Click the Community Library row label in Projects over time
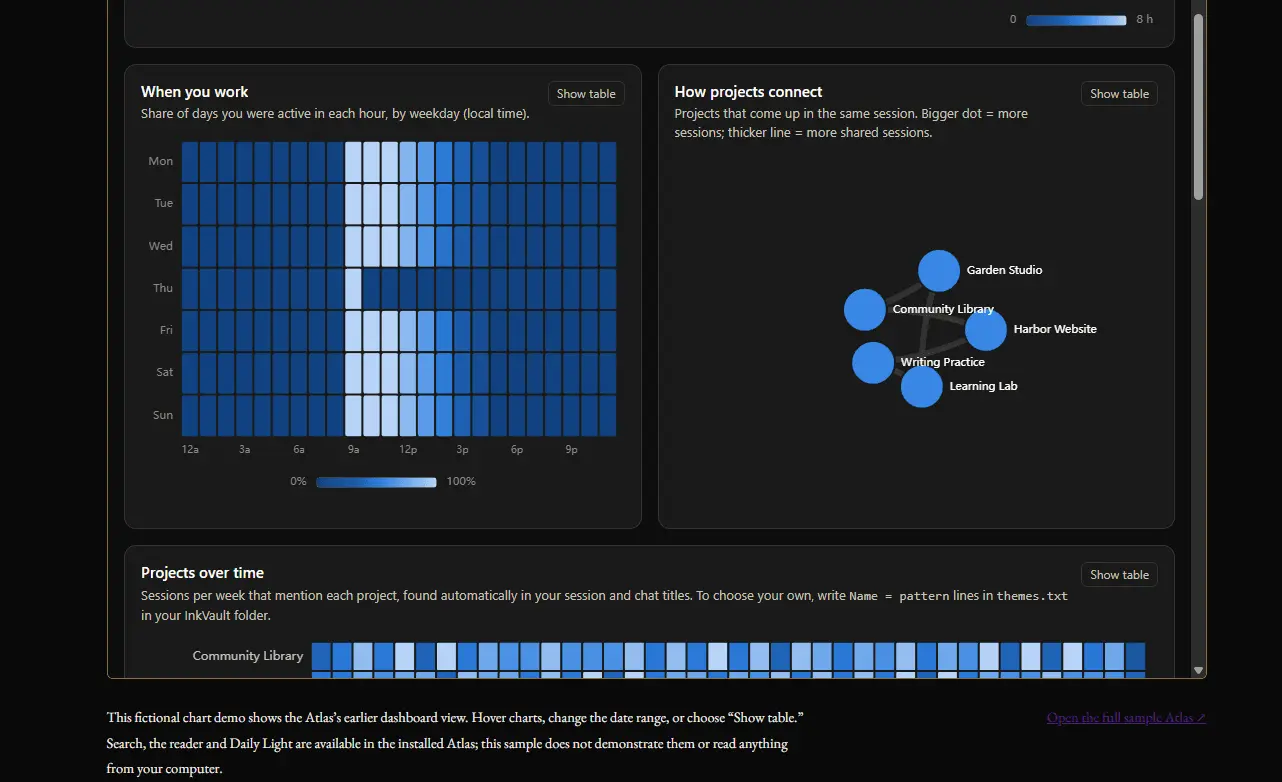 (248, 656)
